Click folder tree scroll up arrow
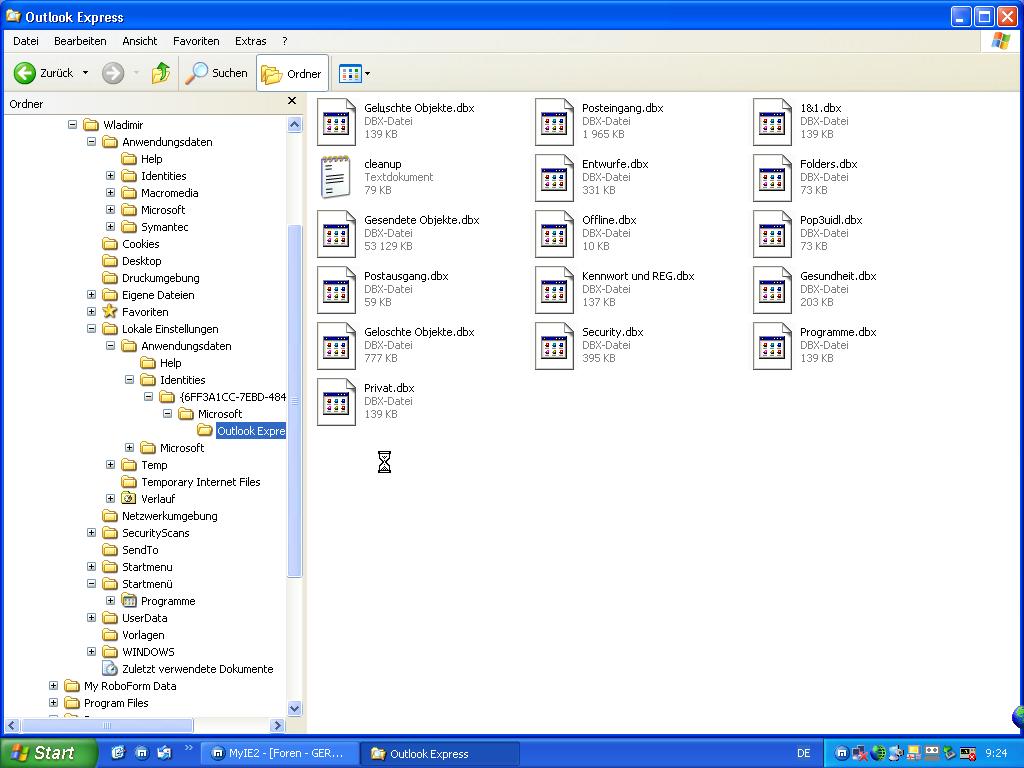The image size is (1024, 768). coord(295,125)
